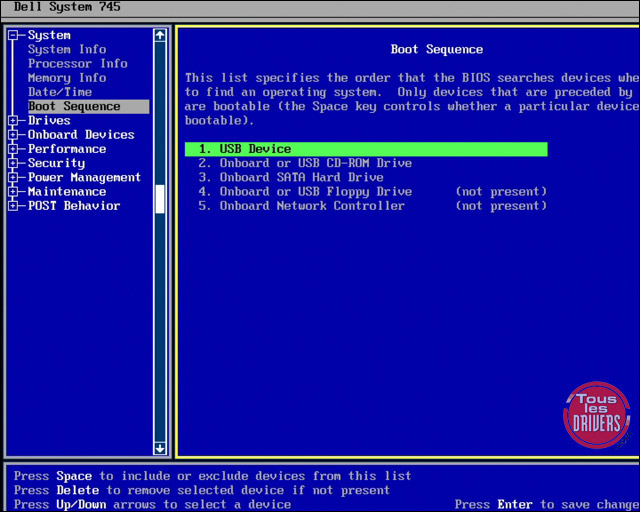The width and height of the screenshot is (640, 512).
Task: Select the Boot Sequence entry
Action: click(89, 107)
